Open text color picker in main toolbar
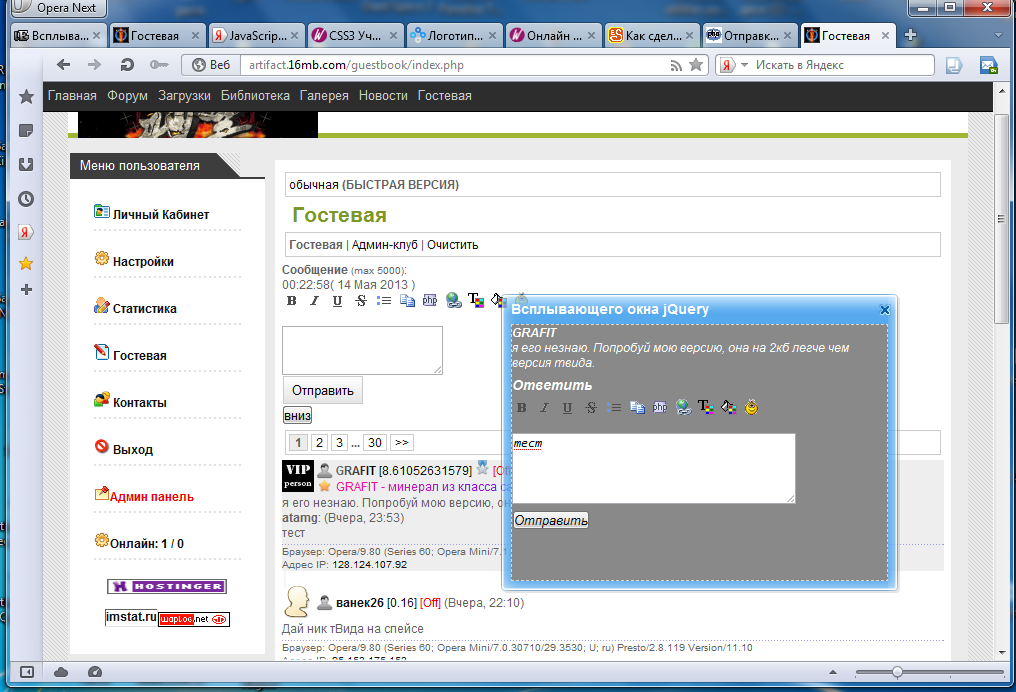 [476, 300]
